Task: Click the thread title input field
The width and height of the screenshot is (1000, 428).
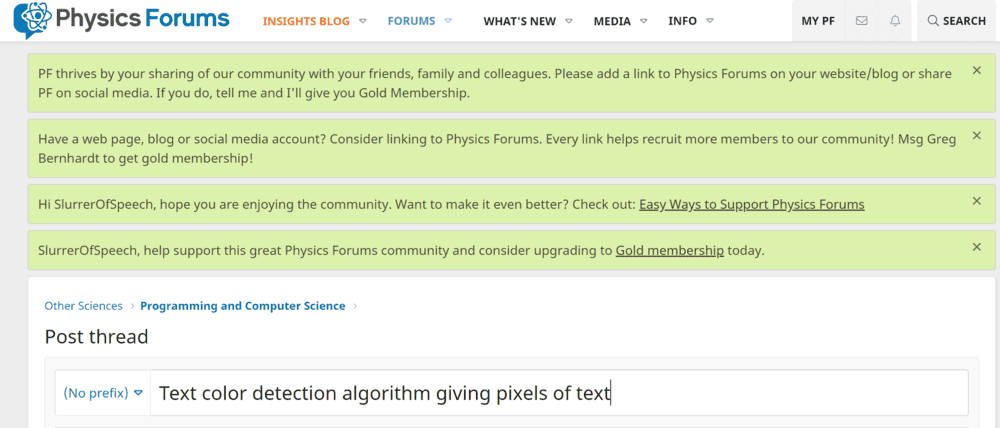Action: tap(558, 393)
